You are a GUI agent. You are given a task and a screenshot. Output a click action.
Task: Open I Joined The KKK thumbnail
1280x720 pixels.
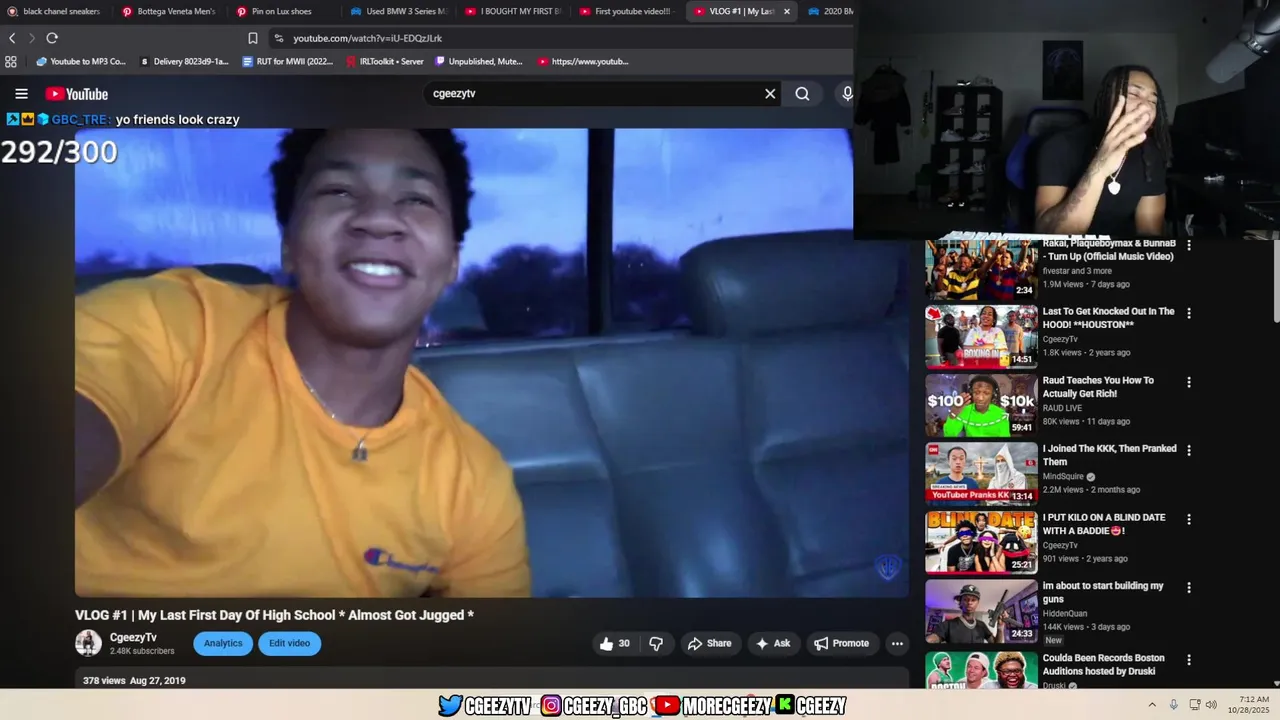pyautogui.click(x=981, y=474)
